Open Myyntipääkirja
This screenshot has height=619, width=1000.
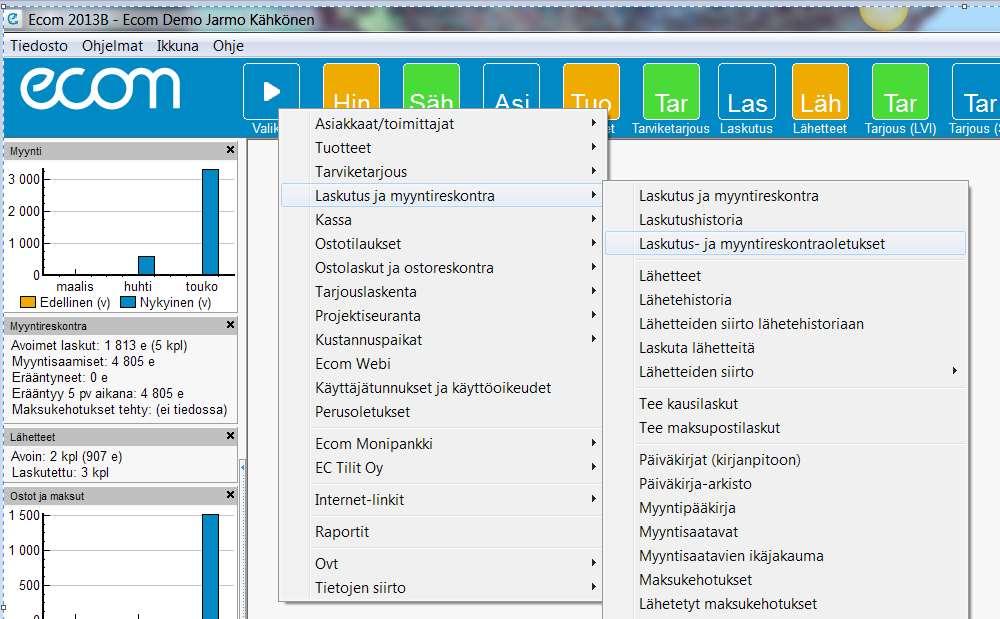point(786,508)
